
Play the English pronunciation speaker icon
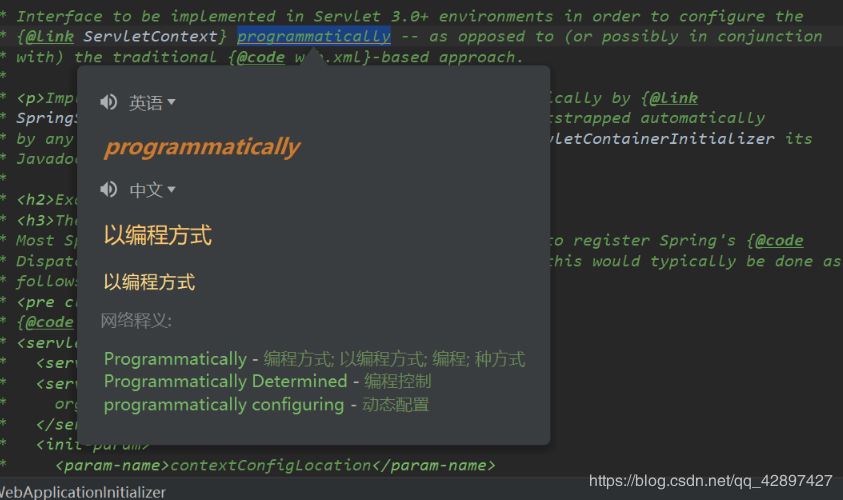(x=109, y=102)
